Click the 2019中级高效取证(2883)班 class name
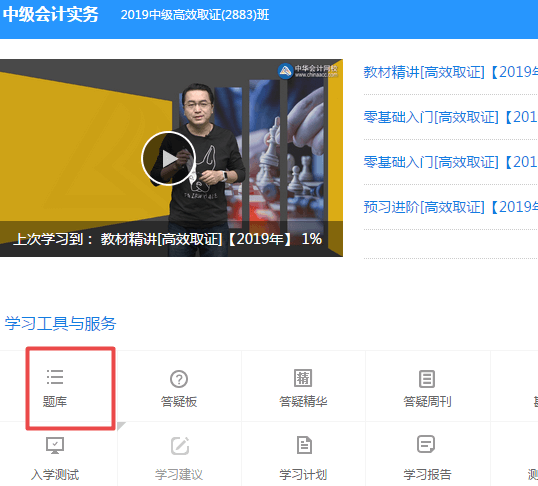This screenshot has width=538, height=486. (195, 15)
